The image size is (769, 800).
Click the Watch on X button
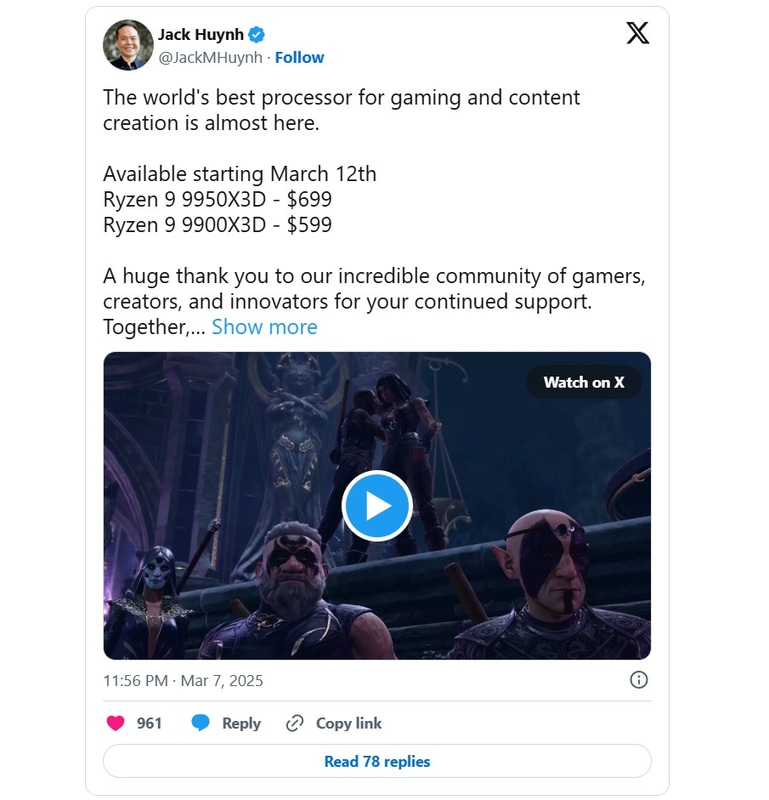pos(583,382)
